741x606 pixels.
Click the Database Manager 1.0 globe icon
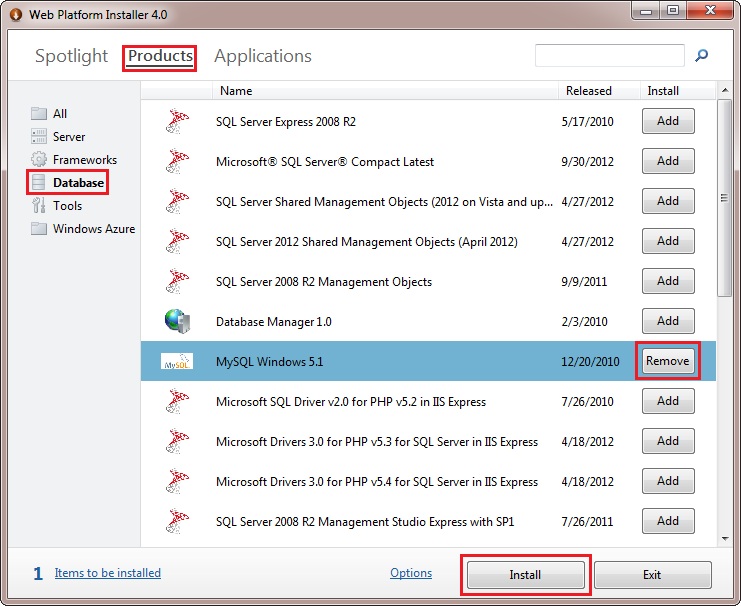178,321
